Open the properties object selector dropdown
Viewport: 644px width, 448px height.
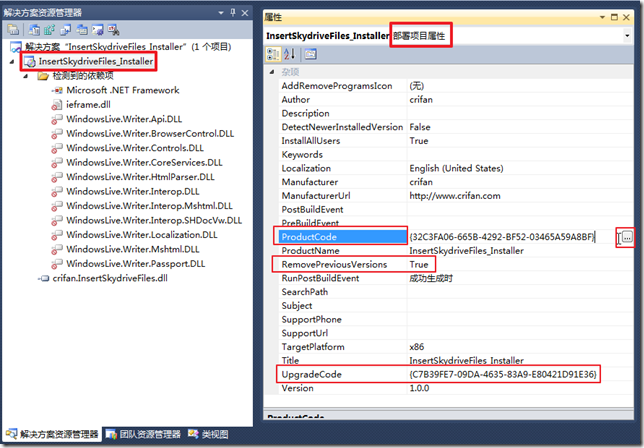(627, 36)
